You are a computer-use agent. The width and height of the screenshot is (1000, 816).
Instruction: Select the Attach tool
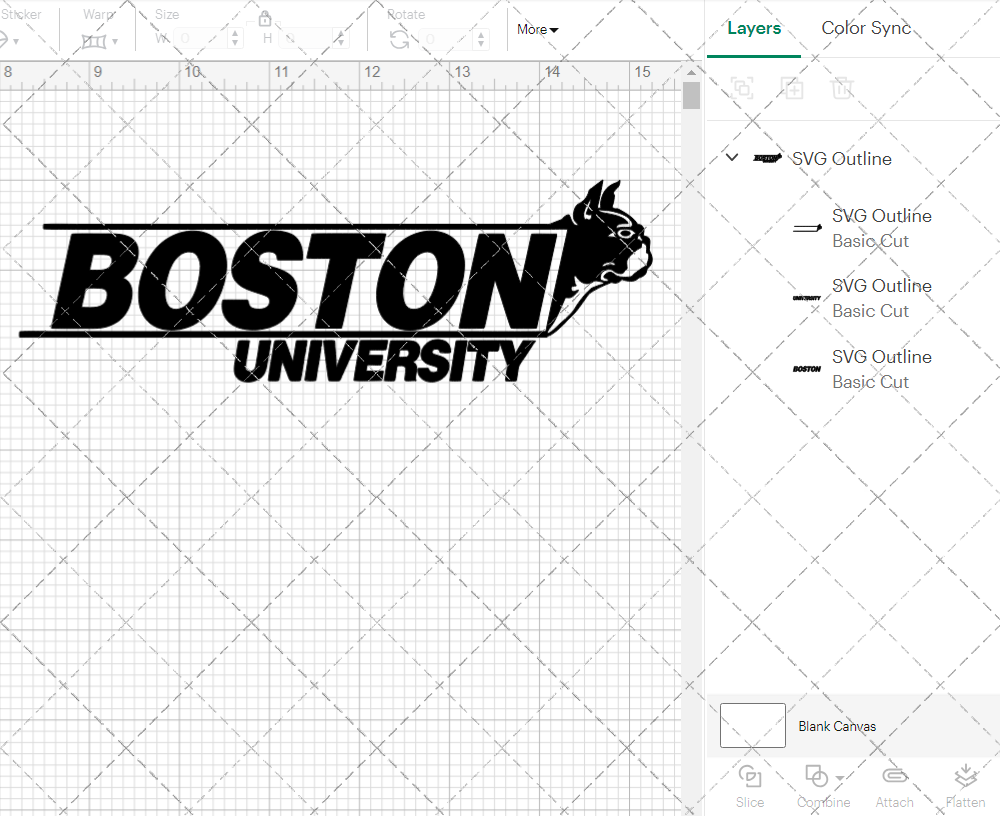tap(894, 785)
